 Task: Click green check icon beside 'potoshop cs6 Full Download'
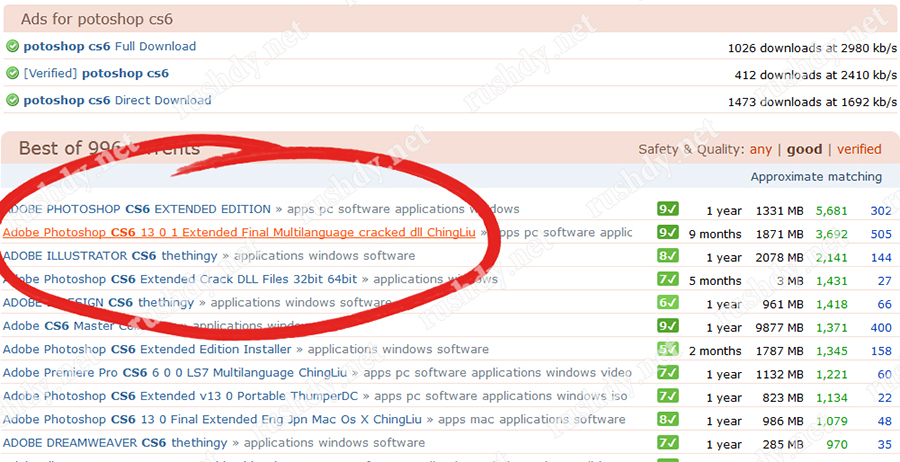point(12,46)
